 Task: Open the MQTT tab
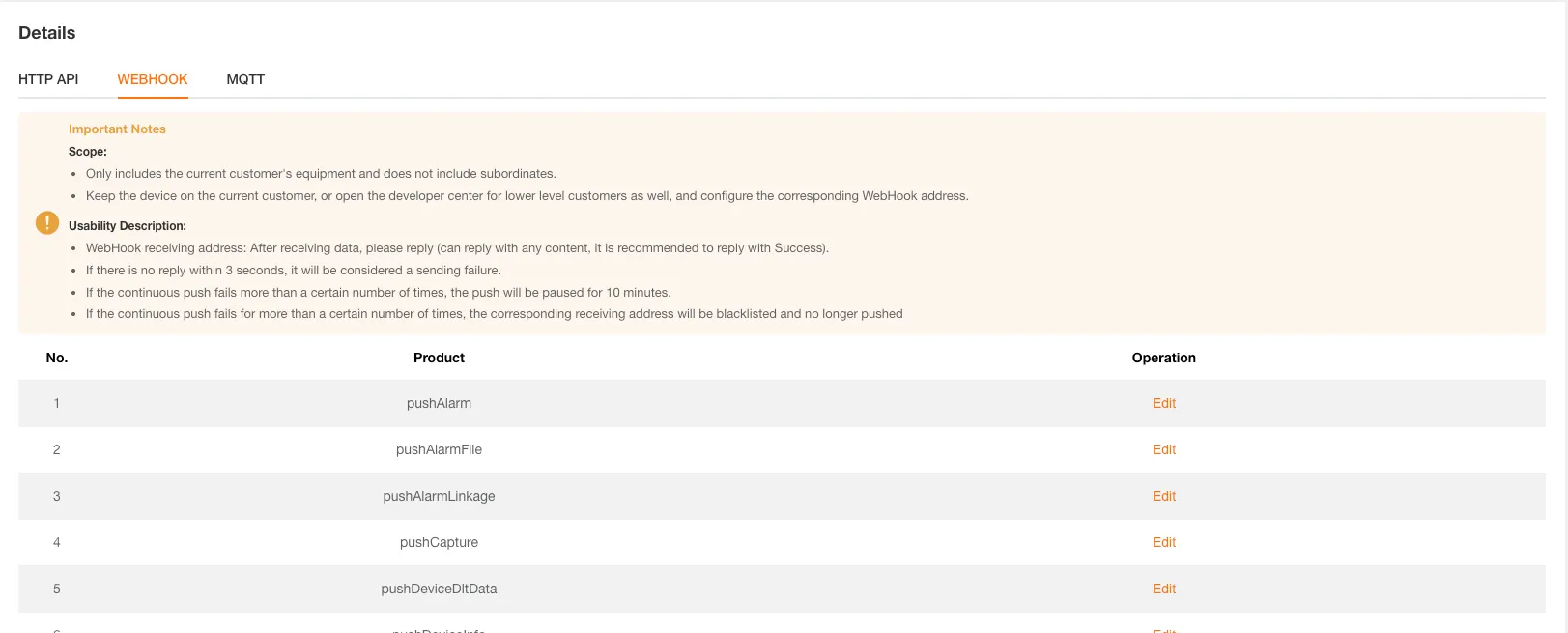click(x=245, y=79)
